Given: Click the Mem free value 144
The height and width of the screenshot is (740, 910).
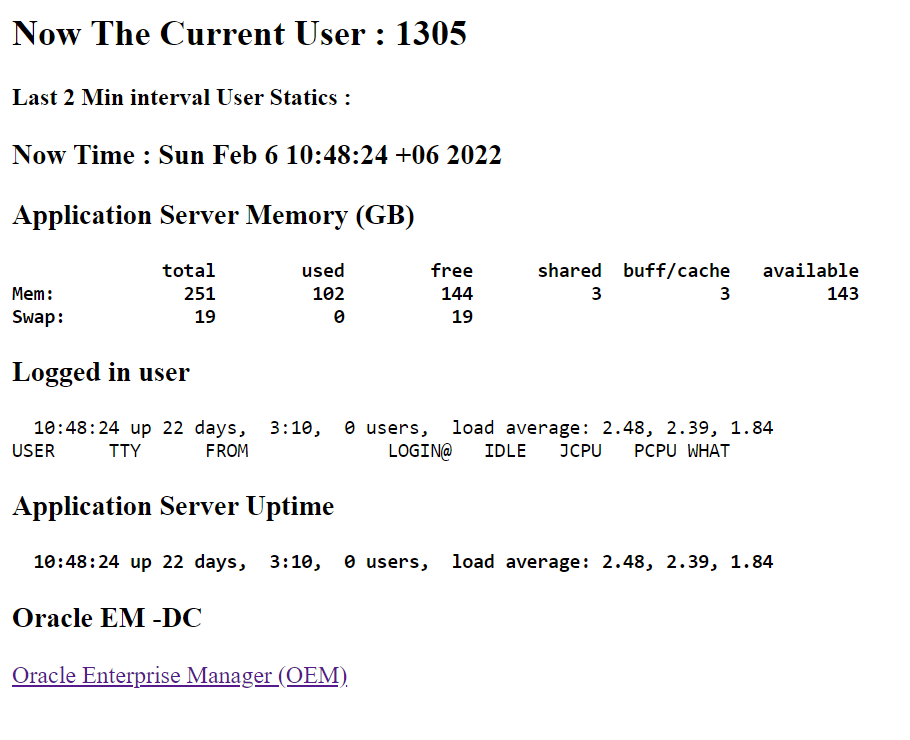Looking at the screenshot, I should pos(457,294).
